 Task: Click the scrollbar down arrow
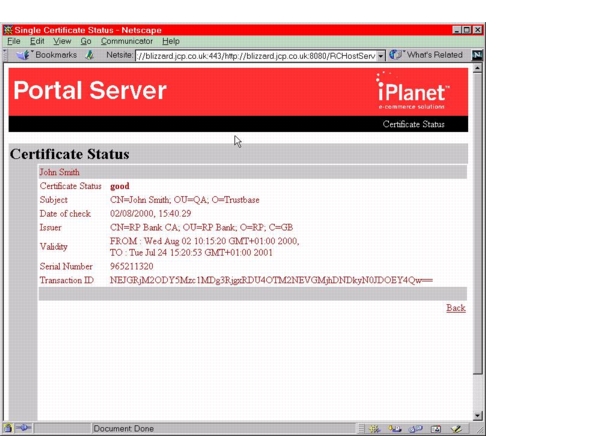[x=477, y=416]
